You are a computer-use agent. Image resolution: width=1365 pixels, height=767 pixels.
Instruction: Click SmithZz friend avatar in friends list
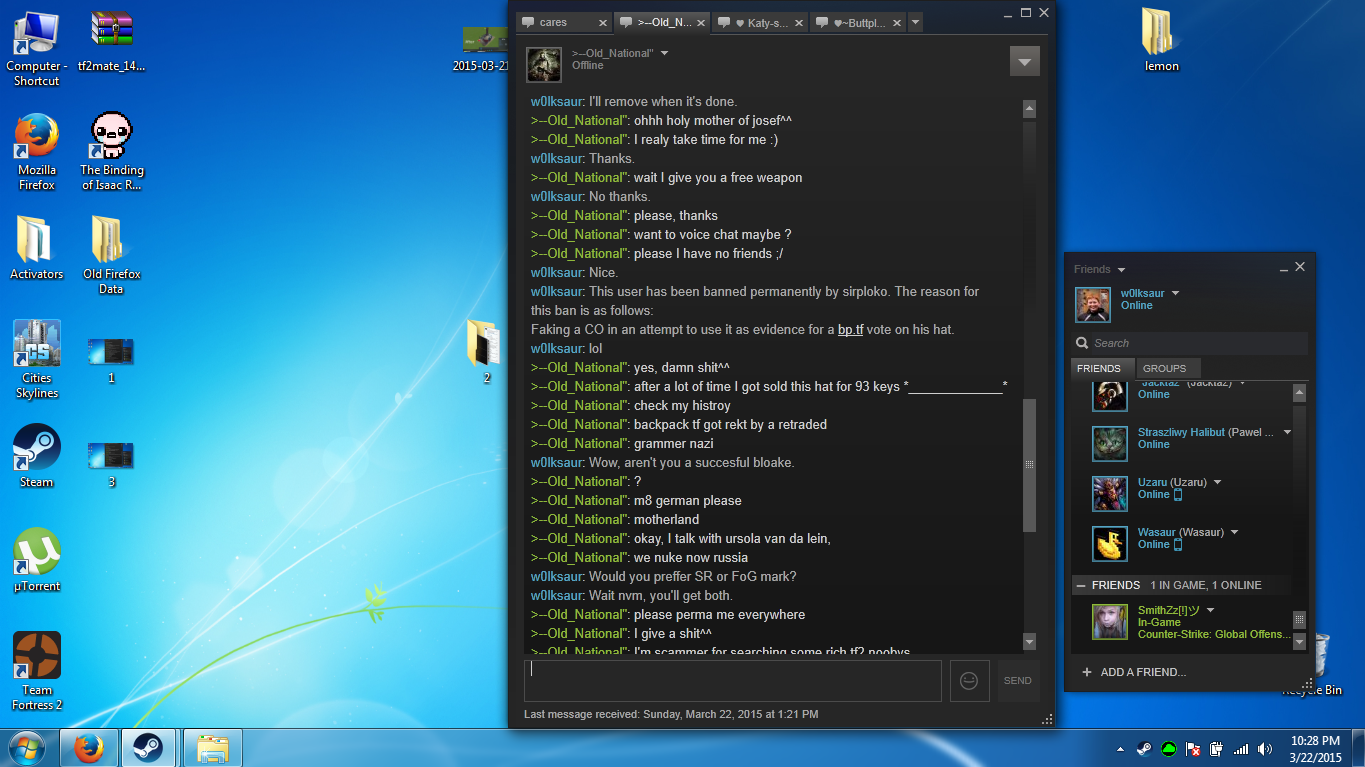[x=1110, y=622]
